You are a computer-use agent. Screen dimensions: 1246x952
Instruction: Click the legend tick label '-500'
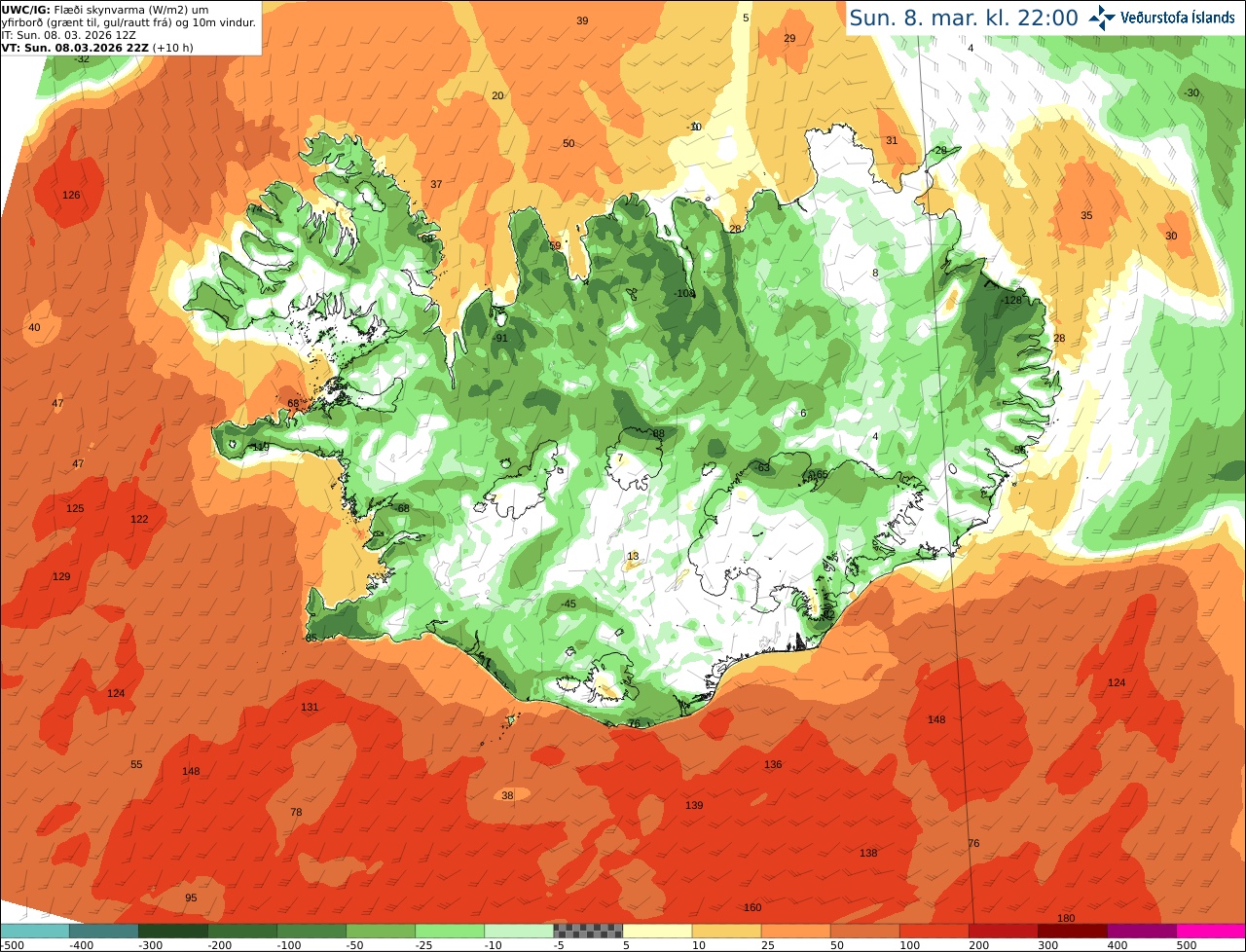(13, 945)
